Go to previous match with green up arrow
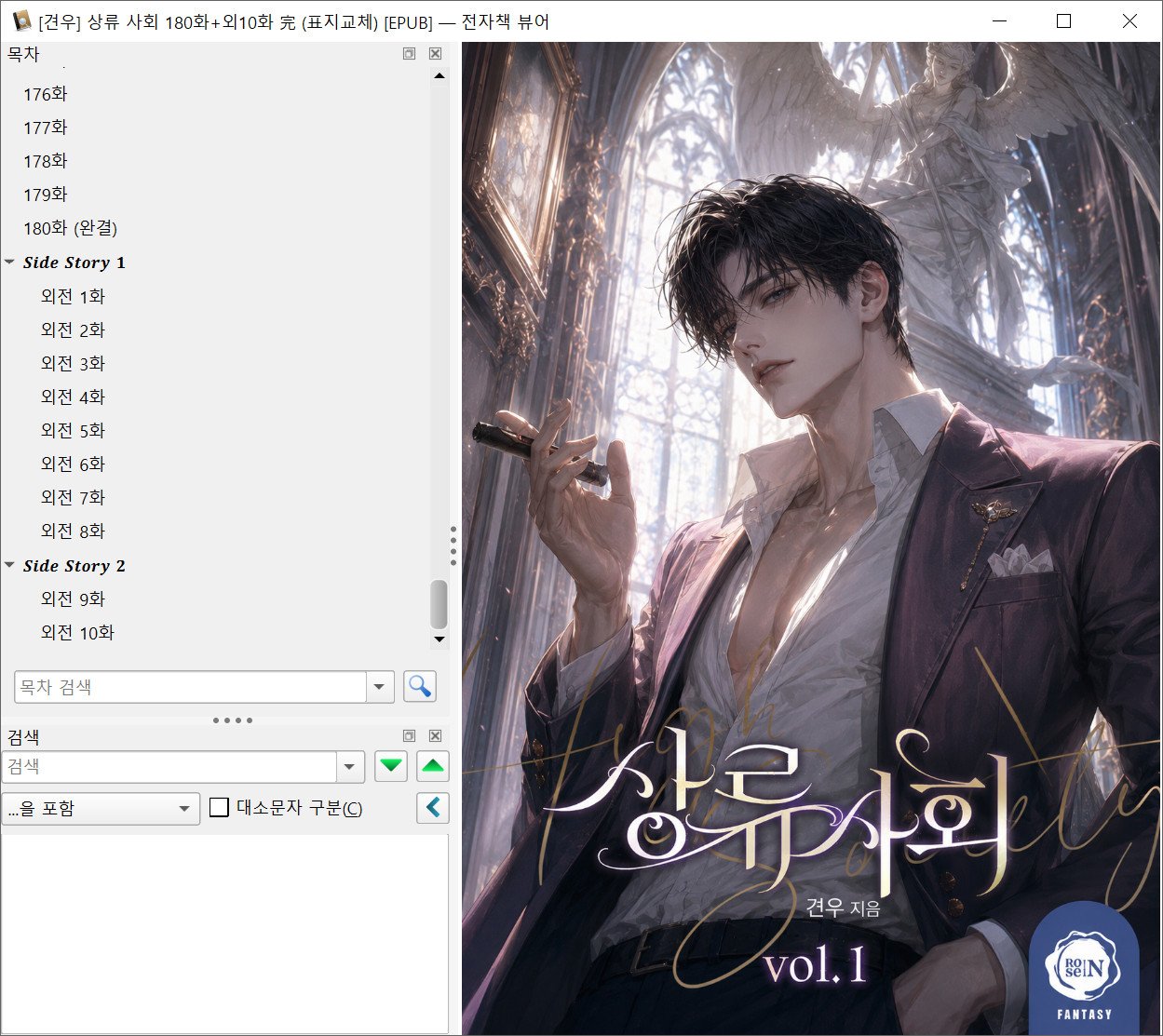 tap(433, 766)
